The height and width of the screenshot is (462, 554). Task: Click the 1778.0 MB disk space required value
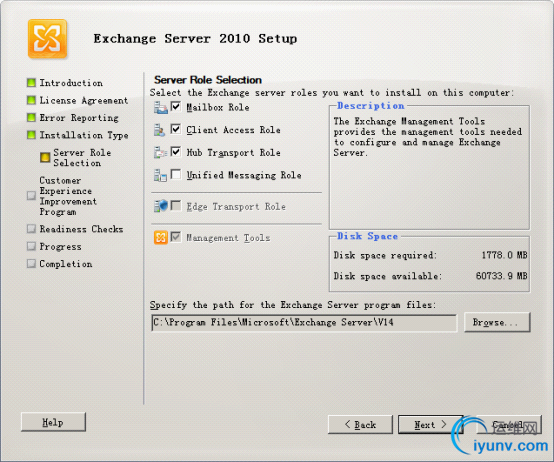504,255
